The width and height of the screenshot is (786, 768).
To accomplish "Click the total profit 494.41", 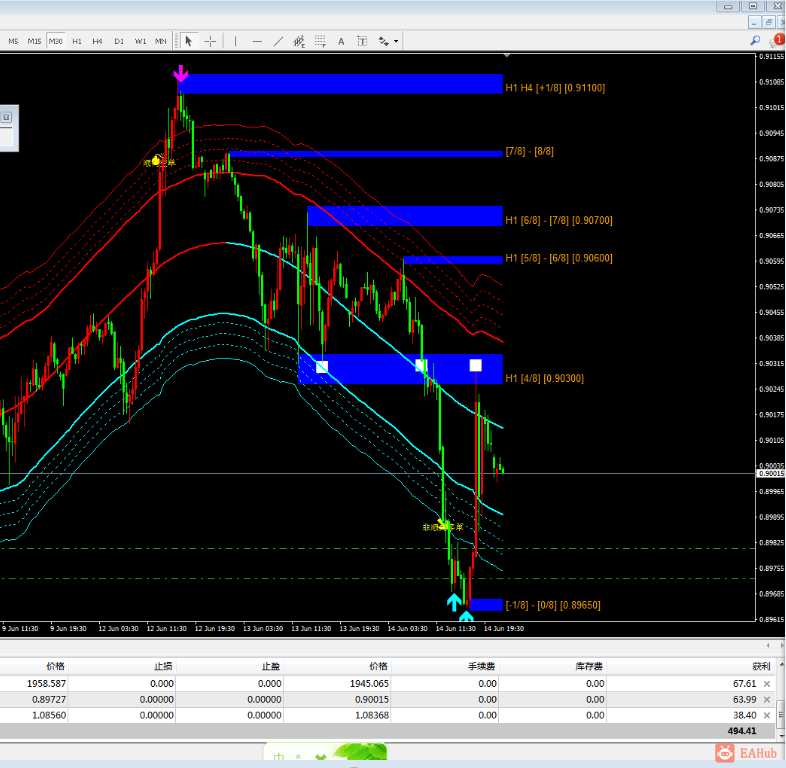I will pos(741,731).
